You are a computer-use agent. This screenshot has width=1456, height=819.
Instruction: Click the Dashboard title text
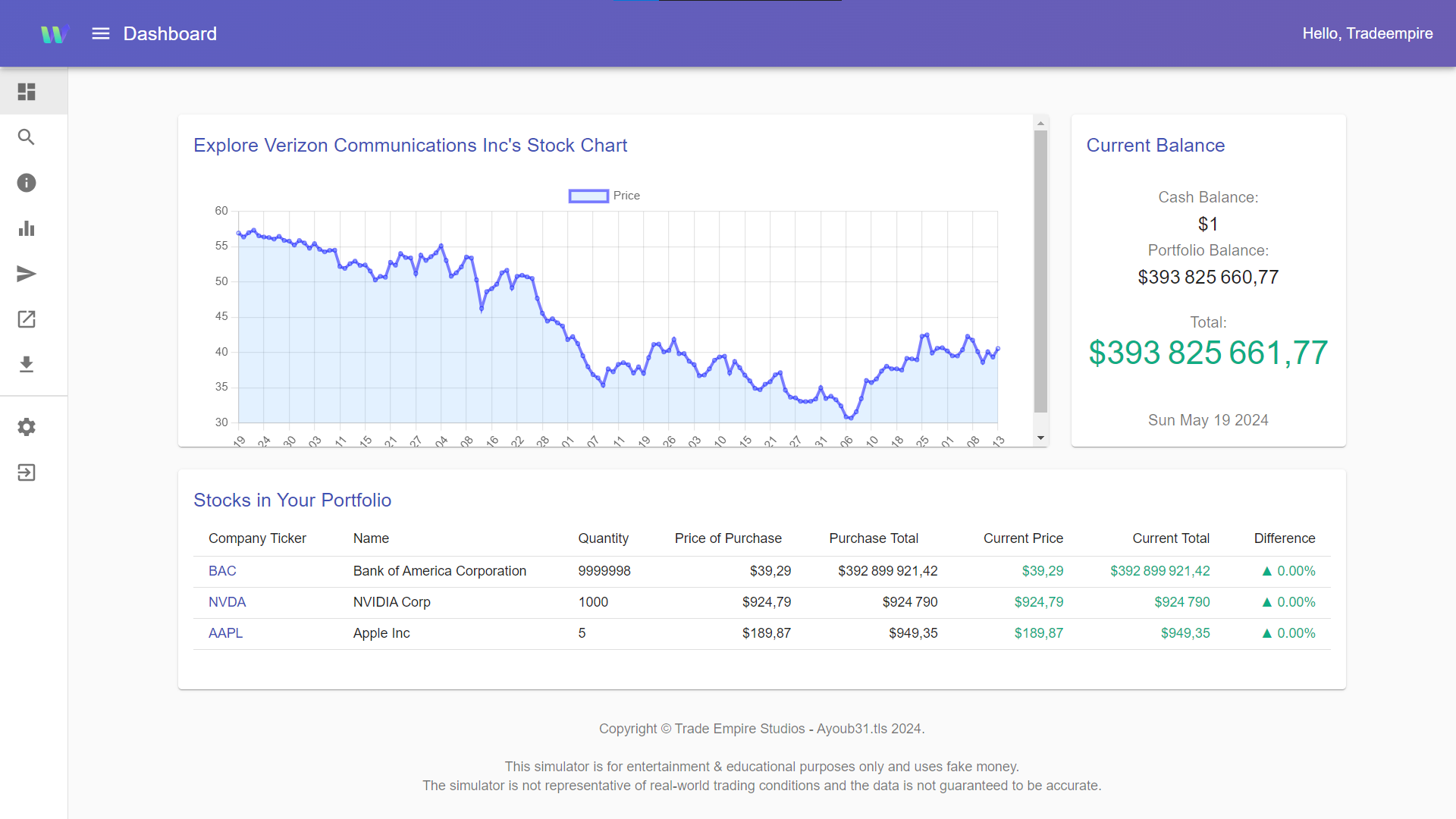(170, 33)
